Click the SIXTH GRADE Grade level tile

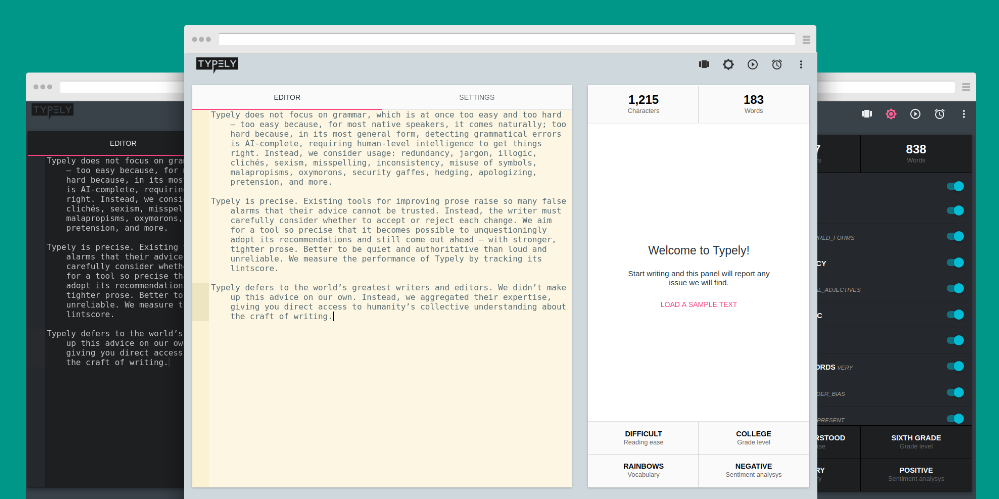916,442
